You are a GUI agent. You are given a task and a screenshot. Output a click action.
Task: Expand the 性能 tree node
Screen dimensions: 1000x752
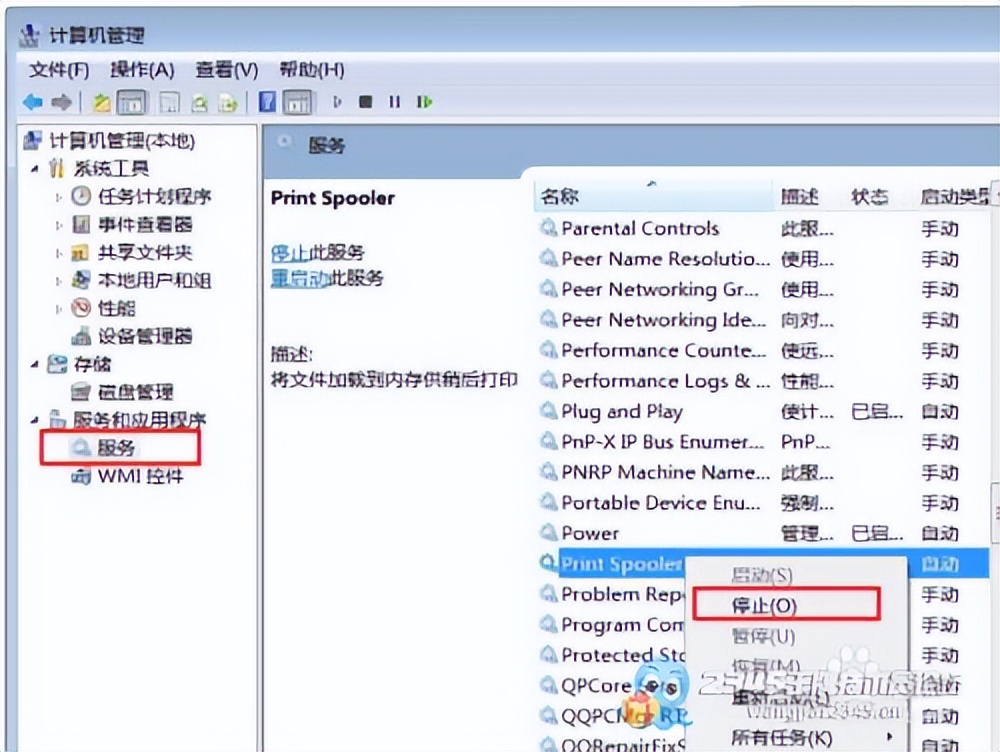(58, 309)
